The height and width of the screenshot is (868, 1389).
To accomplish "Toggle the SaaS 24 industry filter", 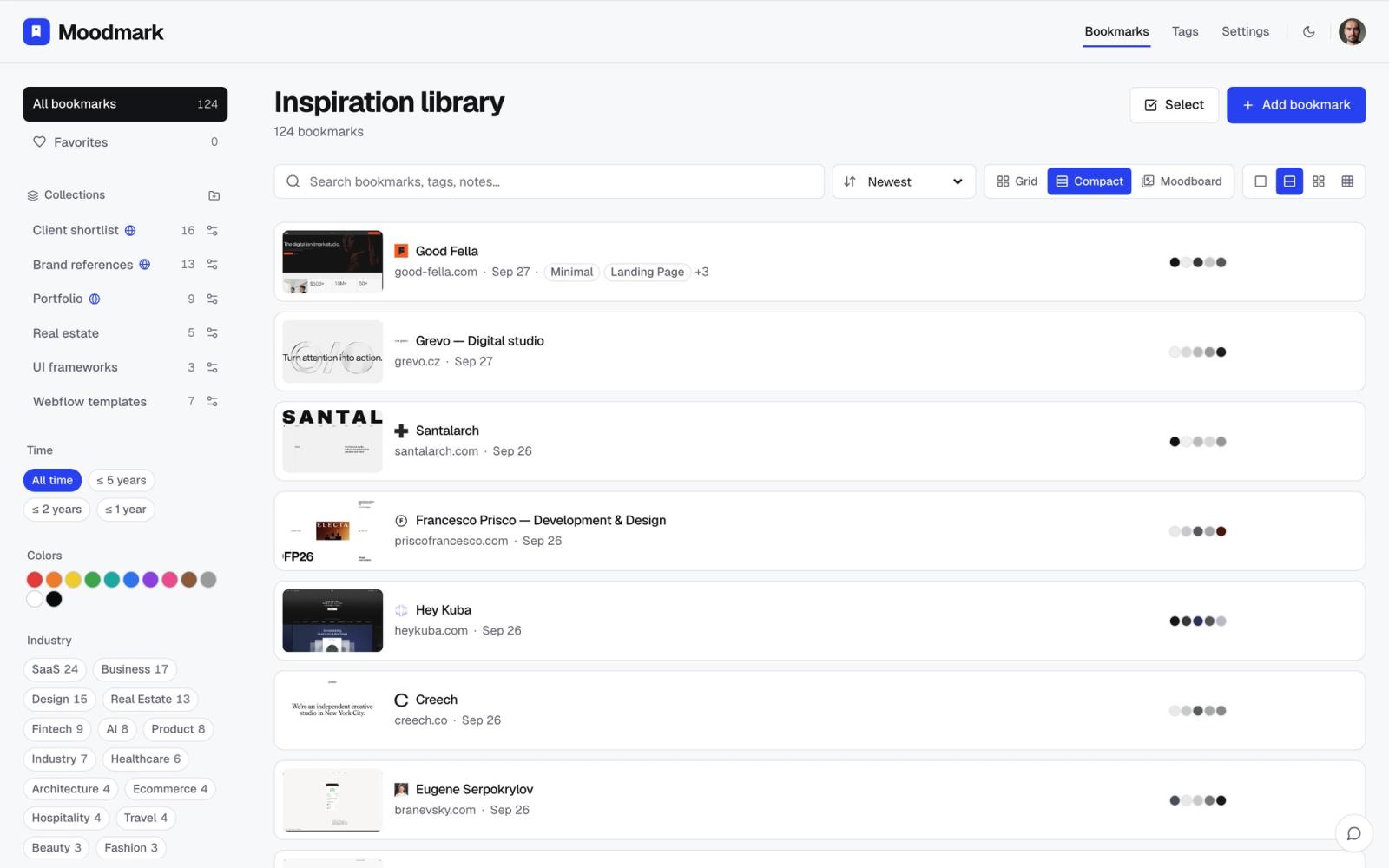I will [55, 670].
